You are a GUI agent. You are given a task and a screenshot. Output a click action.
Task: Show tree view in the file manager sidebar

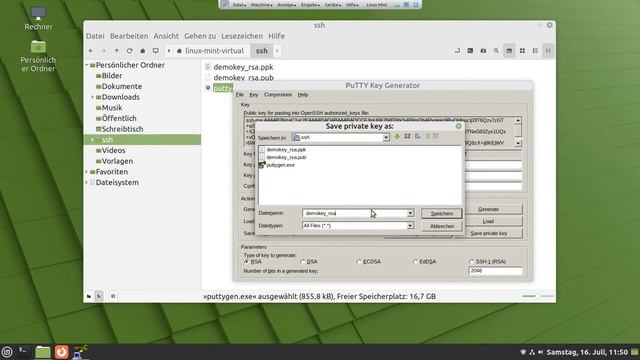pos(99,296)
